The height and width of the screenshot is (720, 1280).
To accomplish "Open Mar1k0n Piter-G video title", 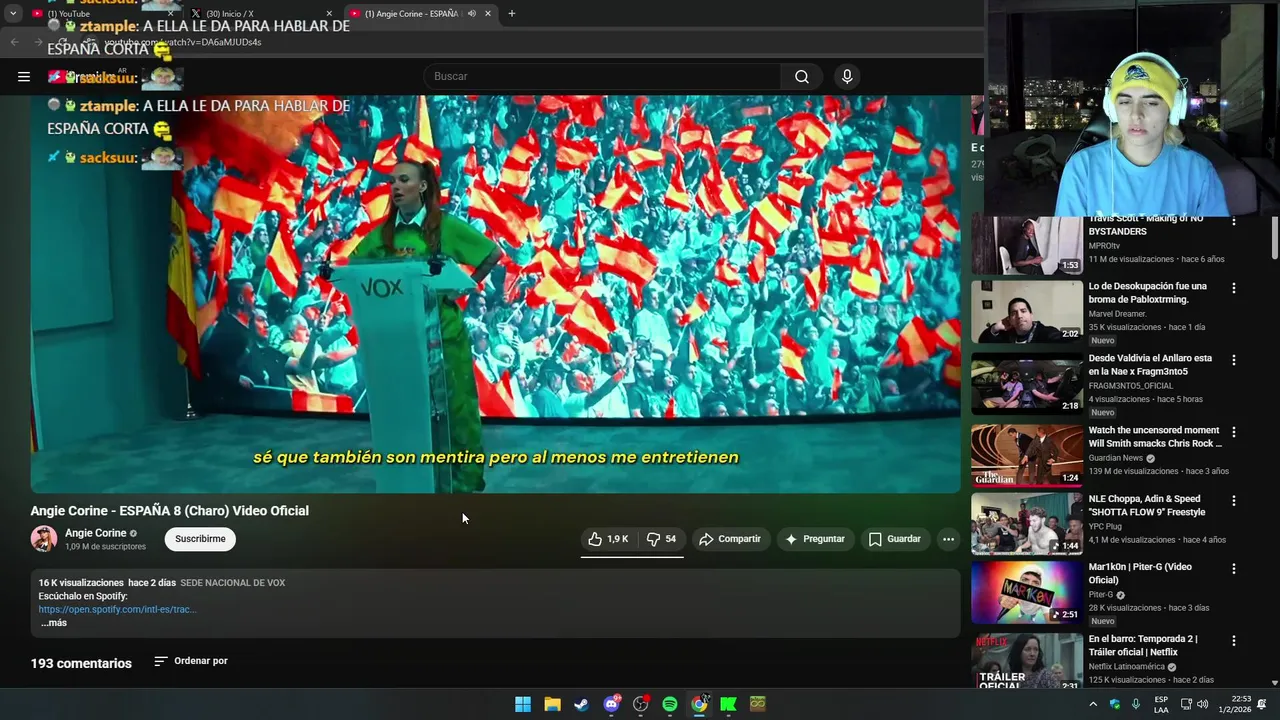I will click(1140, 573).
